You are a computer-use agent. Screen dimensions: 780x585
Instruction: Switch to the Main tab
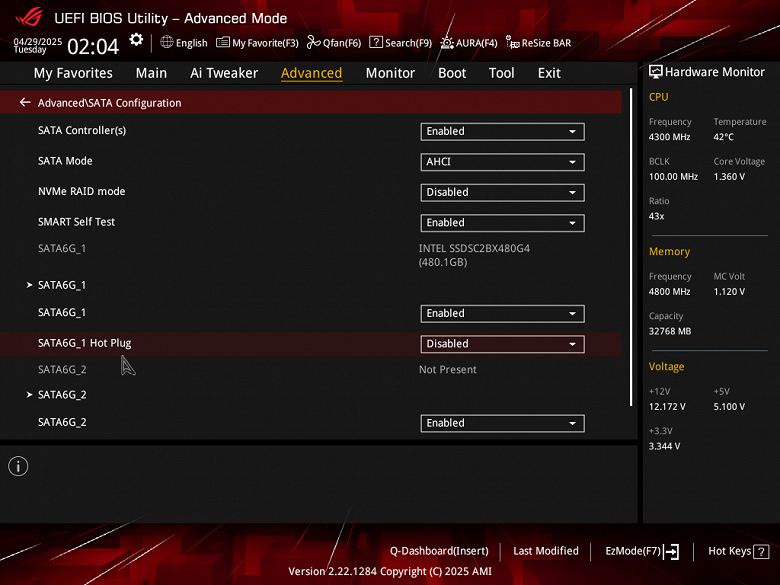click(x=151, y=73)
